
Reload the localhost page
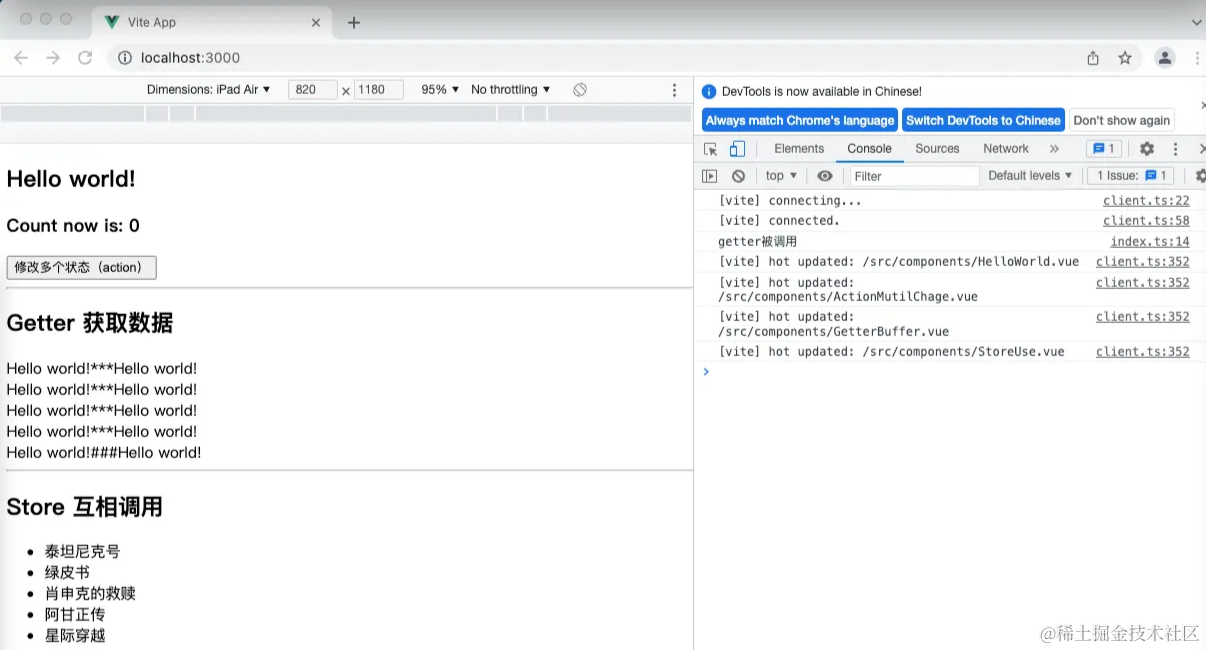[x=85, y=58]
